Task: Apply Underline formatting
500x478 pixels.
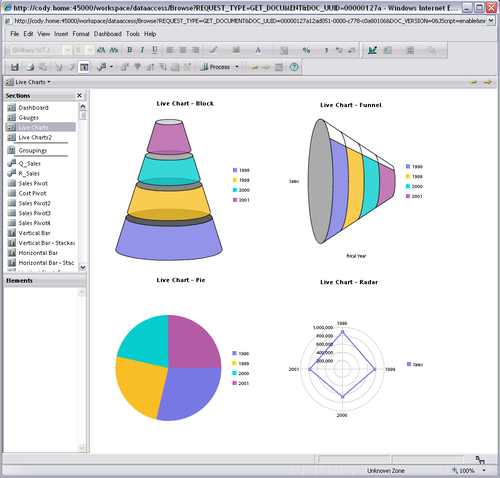Action: point(155,50)
